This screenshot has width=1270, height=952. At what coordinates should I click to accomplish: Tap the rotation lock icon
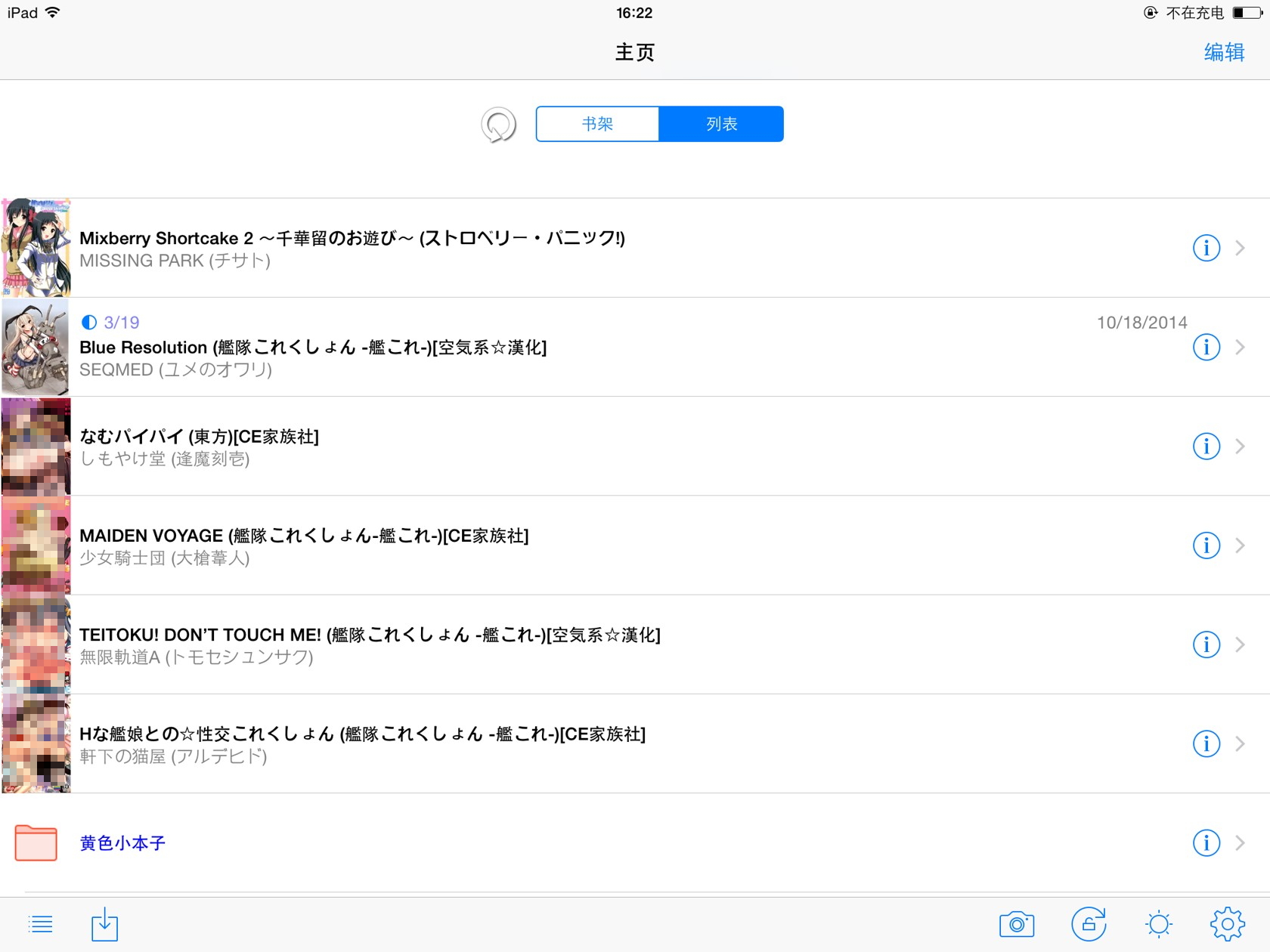[1089, 924]
